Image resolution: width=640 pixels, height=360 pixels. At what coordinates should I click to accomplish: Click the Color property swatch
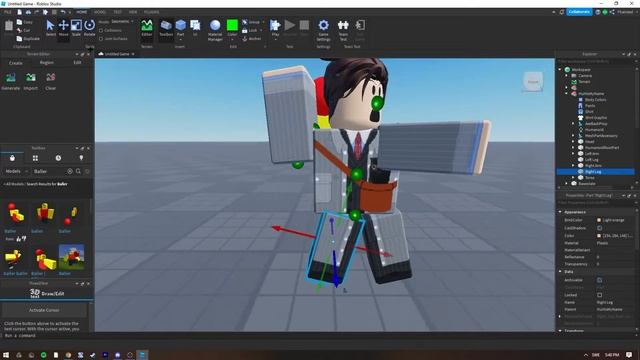tap(599, 236)
